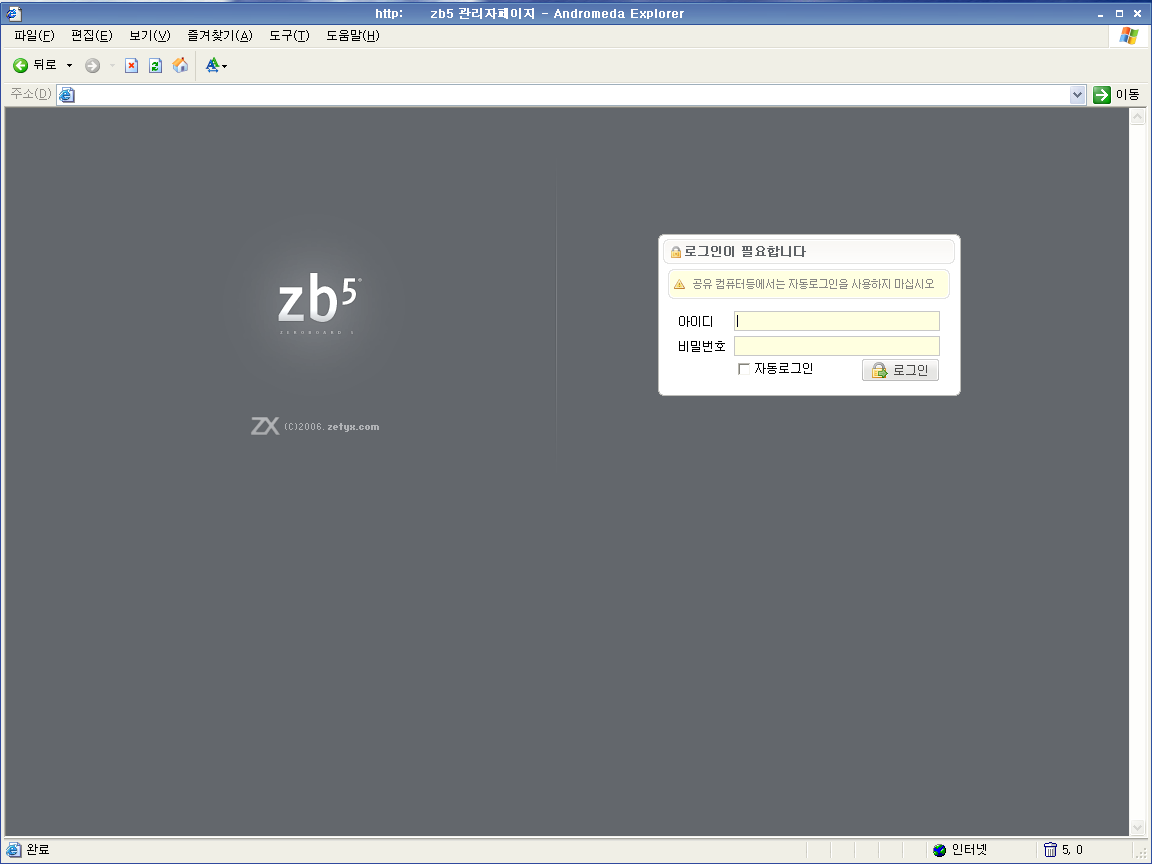Open the 파일(F) menu
This screenshot has width=1152, height=864.
tap(34, 36)
